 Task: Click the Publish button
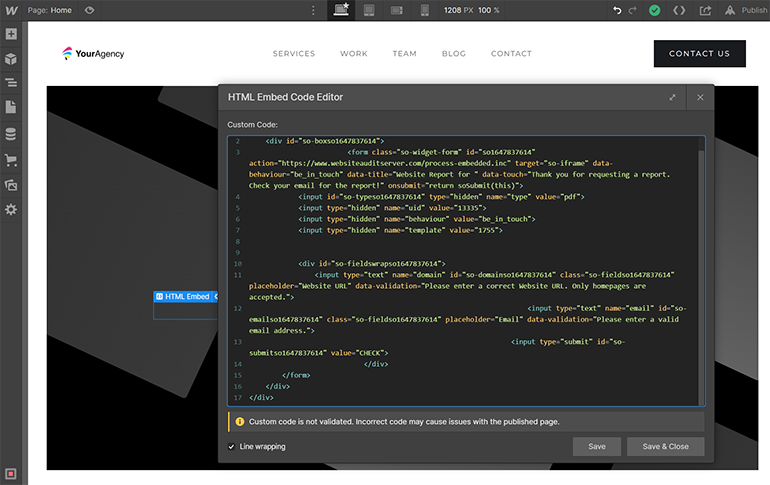pos(746,10)
